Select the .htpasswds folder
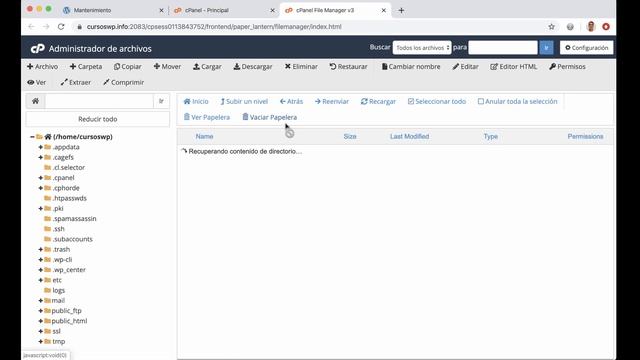The width and height of the screenshot is (640, 360). tap(69, 198)
